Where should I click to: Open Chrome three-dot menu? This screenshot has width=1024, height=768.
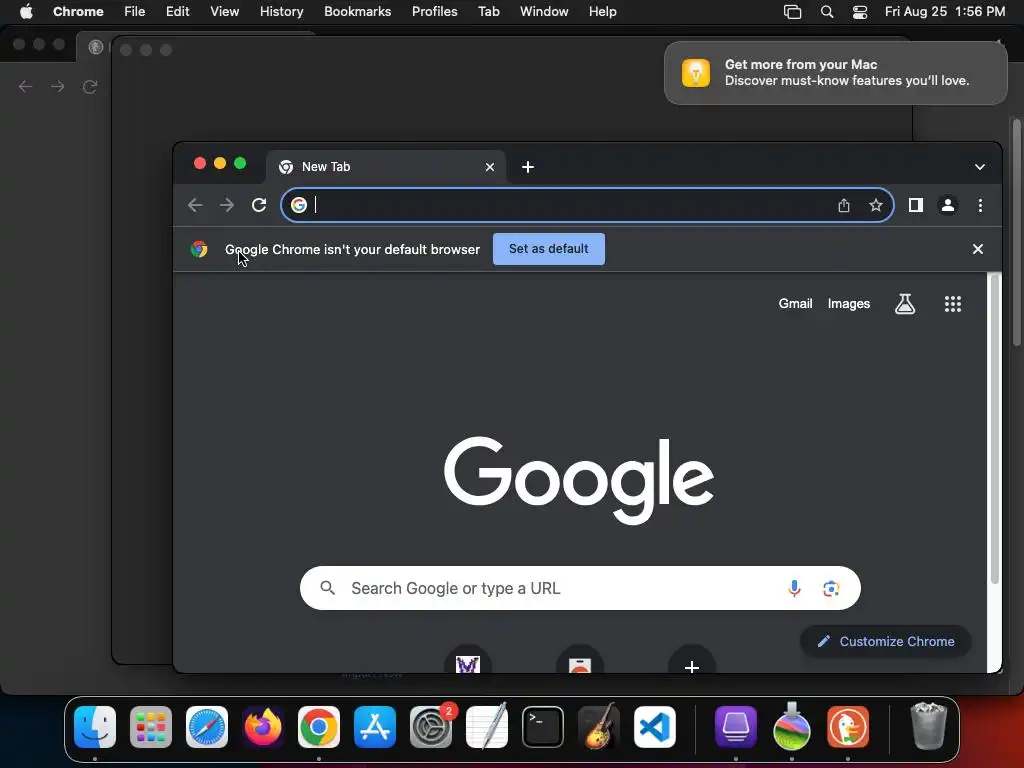click(980, 205)
